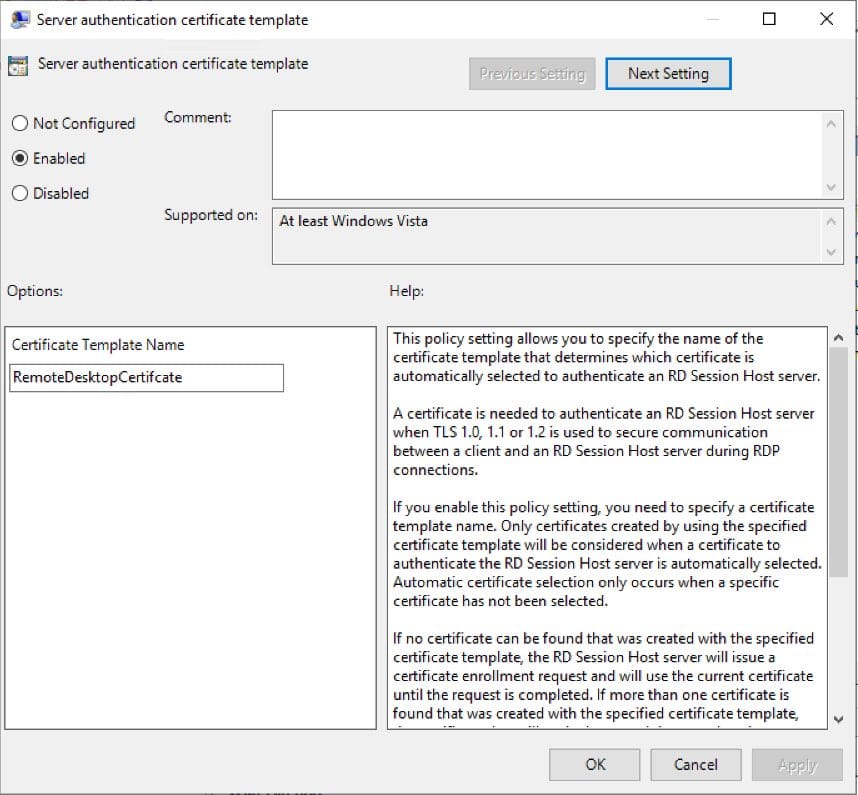Click the Certificate Template Name input field
The width and height of the screenshot is (858, 795).
pyautogui.click(x=147, y=378)
